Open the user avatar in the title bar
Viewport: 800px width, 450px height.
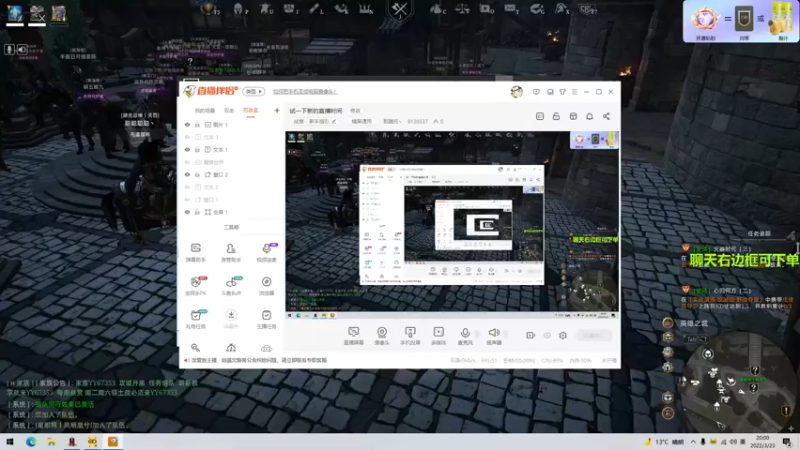point(516,92)
